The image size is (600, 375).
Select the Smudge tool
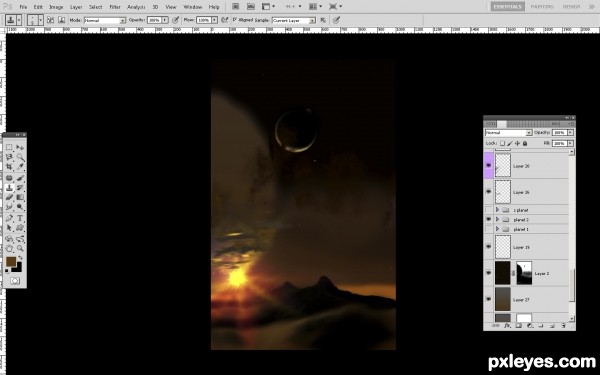(9, 207)
